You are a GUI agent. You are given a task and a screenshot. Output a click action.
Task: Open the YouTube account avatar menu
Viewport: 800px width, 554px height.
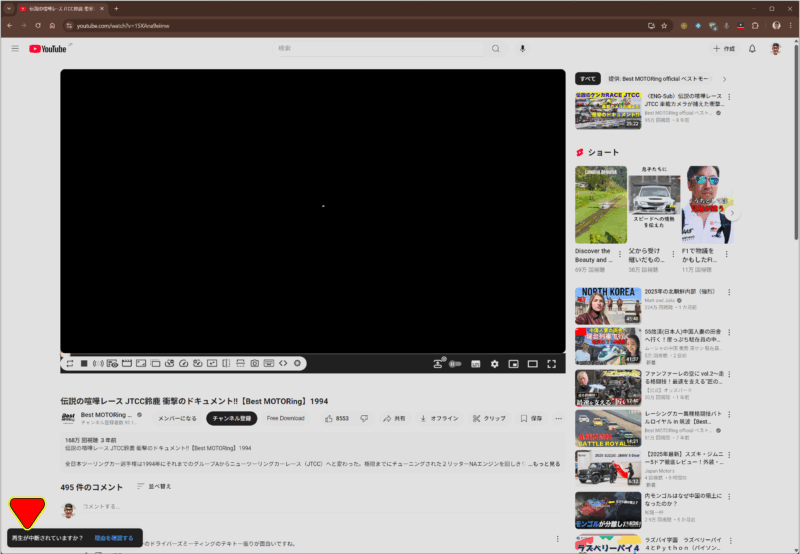tap(776, 48)
